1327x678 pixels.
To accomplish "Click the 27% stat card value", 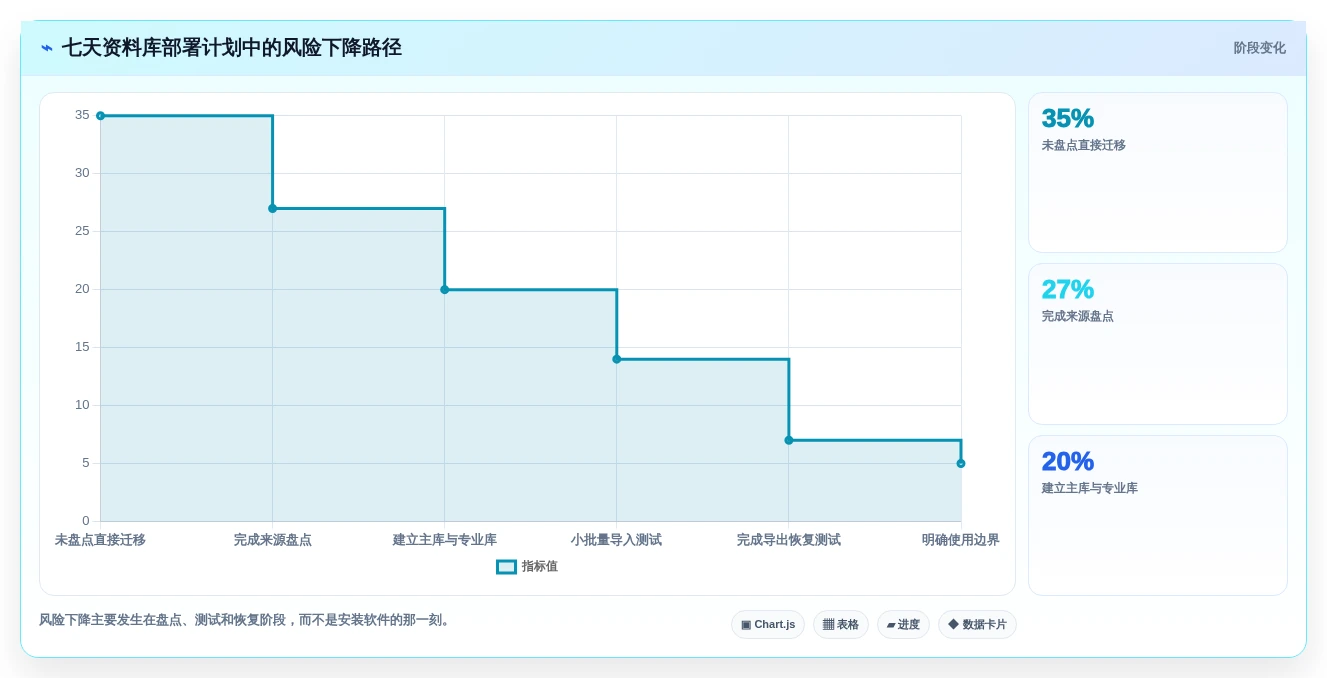I will [1067, 289].
